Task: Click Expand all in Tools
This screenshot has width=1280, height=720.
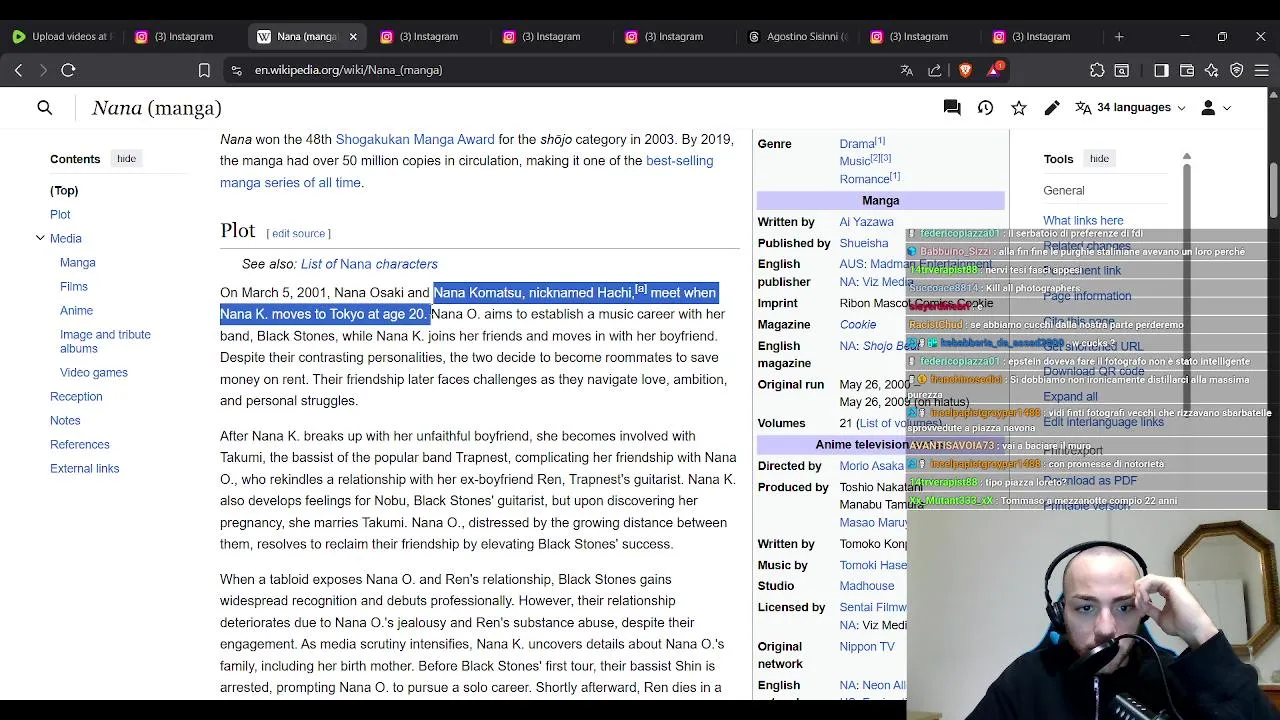Action: 1070,396
